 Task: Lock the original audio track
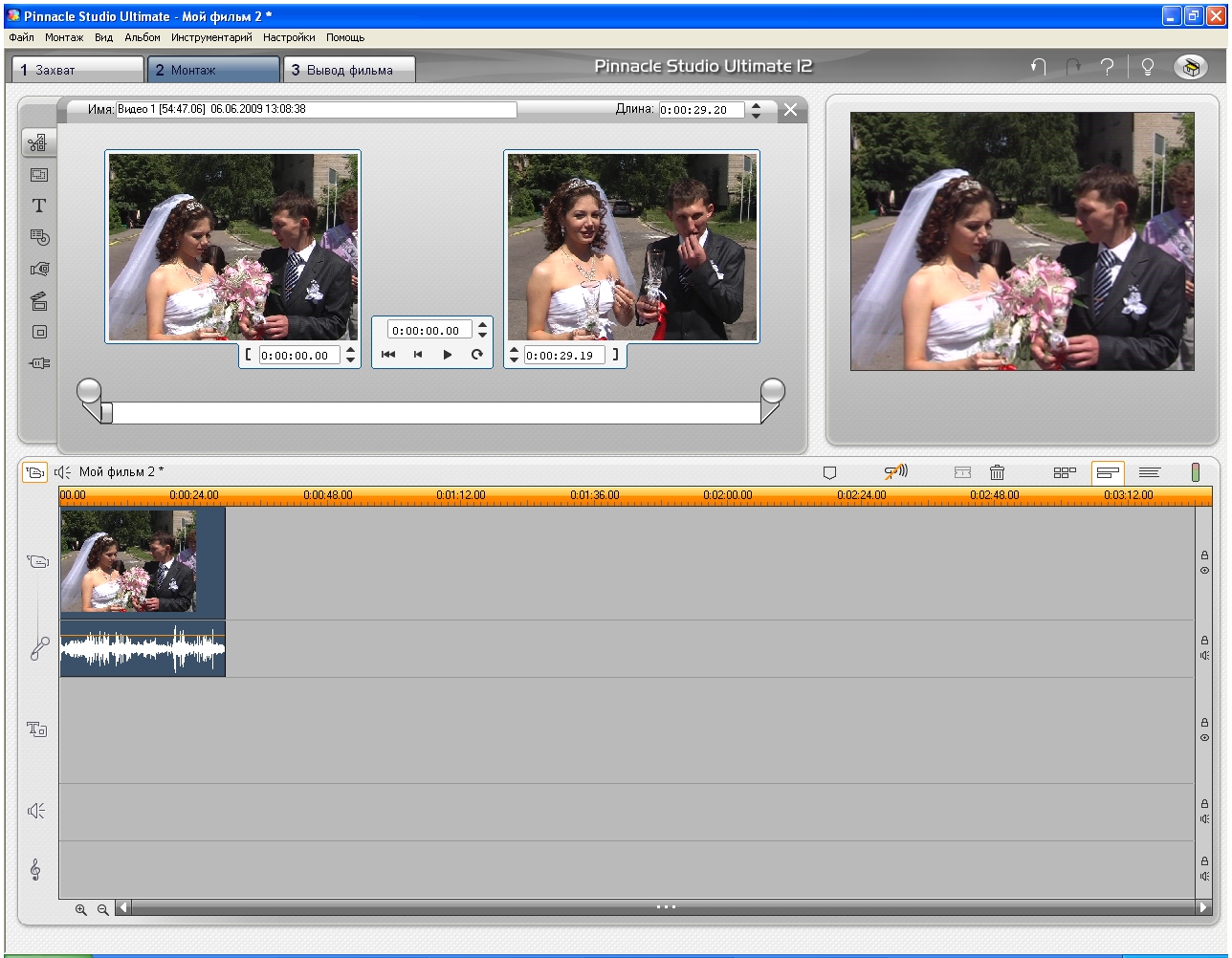(1204, 641)
